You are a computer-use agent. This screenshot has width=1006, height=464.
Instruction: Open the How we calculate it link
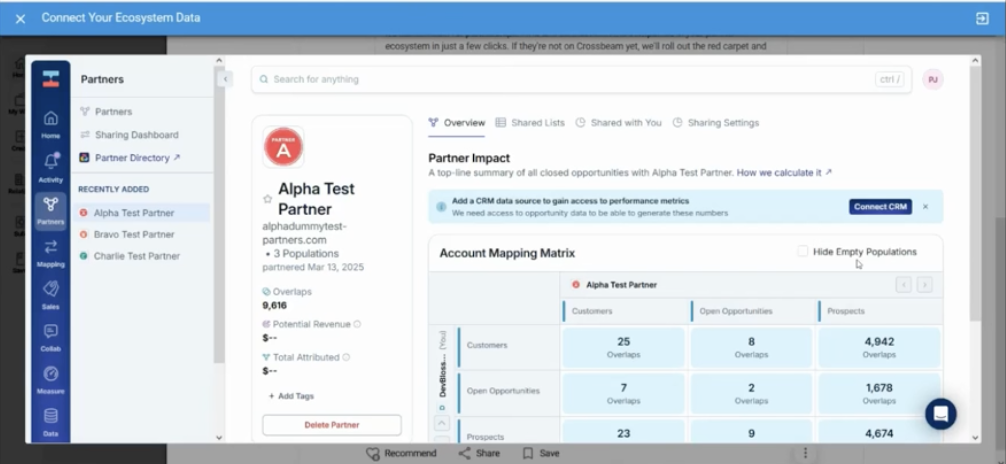point(784,173)
